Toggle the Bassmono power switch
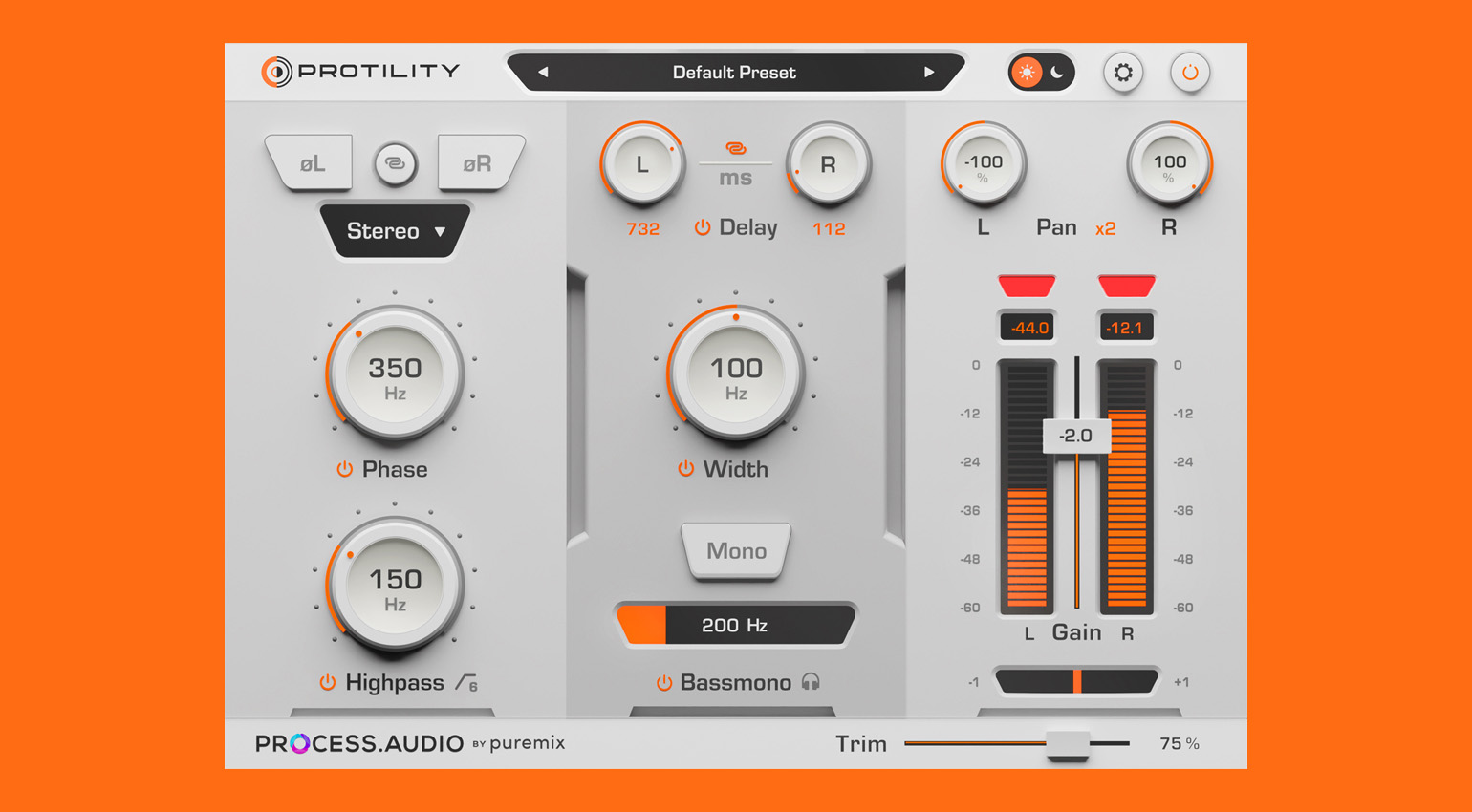 coord(663,682)
